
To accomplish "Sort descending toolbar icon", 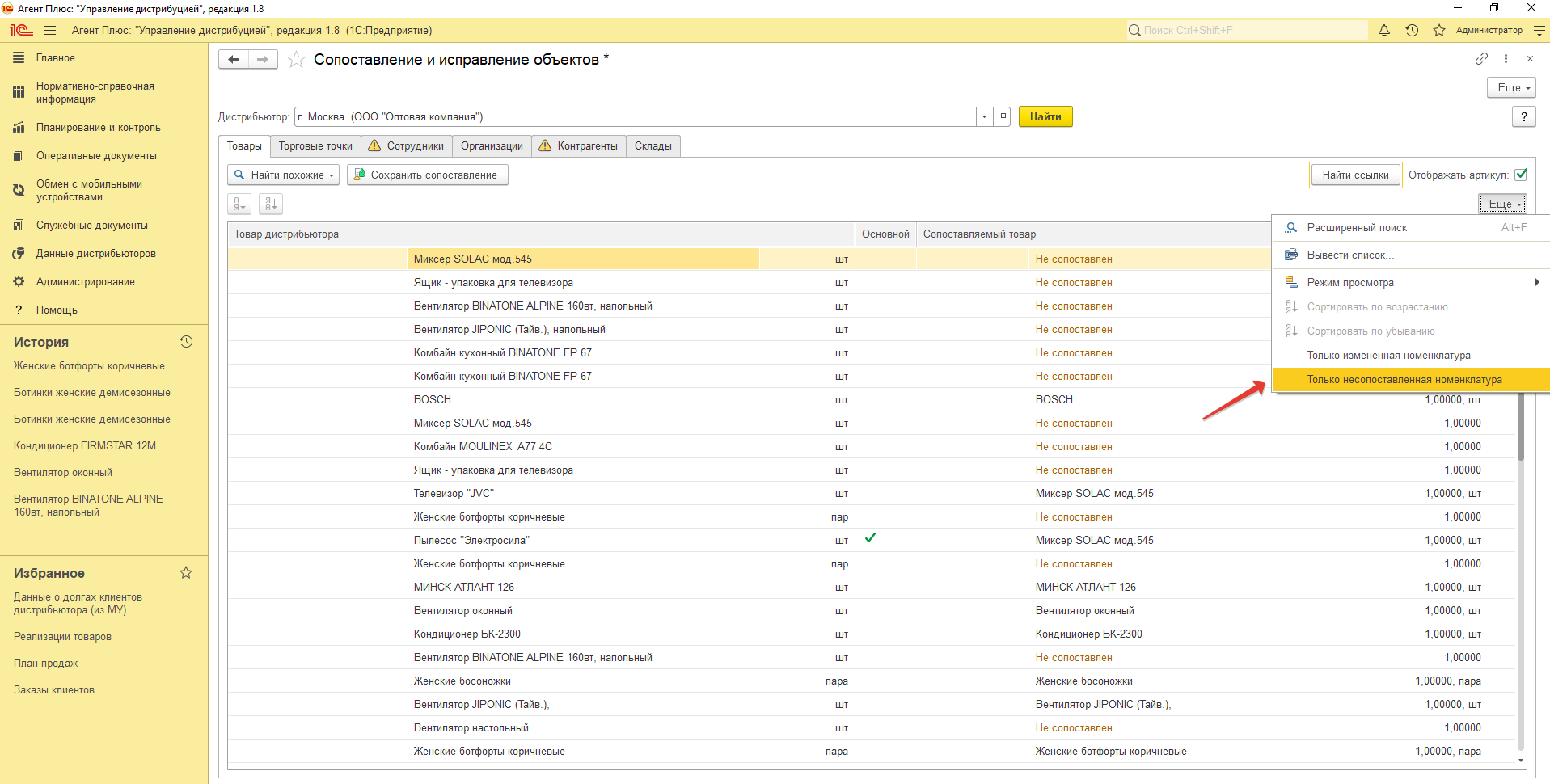I will (271, 204).
